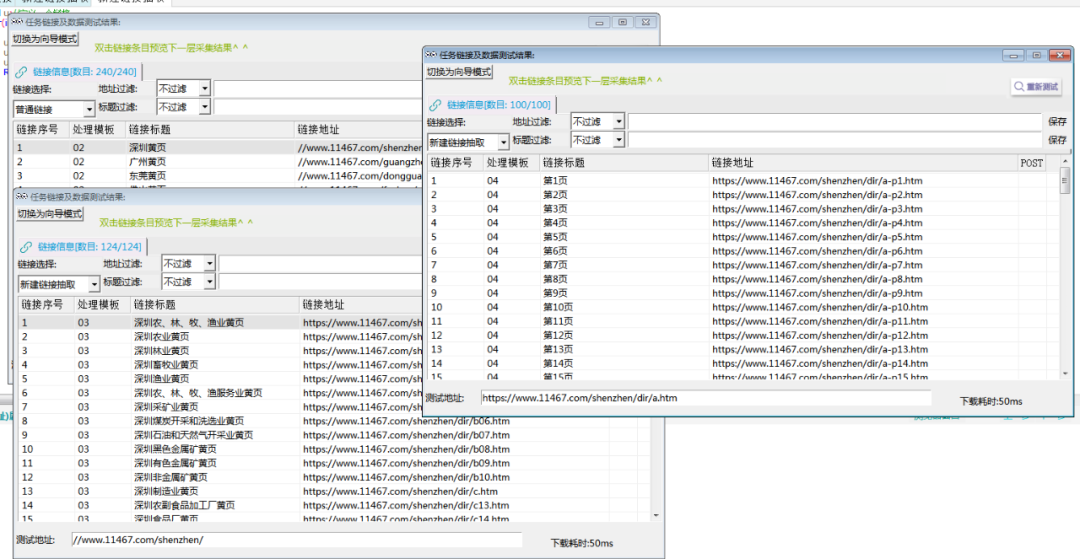Close the 240/240 link window
The image size is (1080, 559).
tap(645, 22)
